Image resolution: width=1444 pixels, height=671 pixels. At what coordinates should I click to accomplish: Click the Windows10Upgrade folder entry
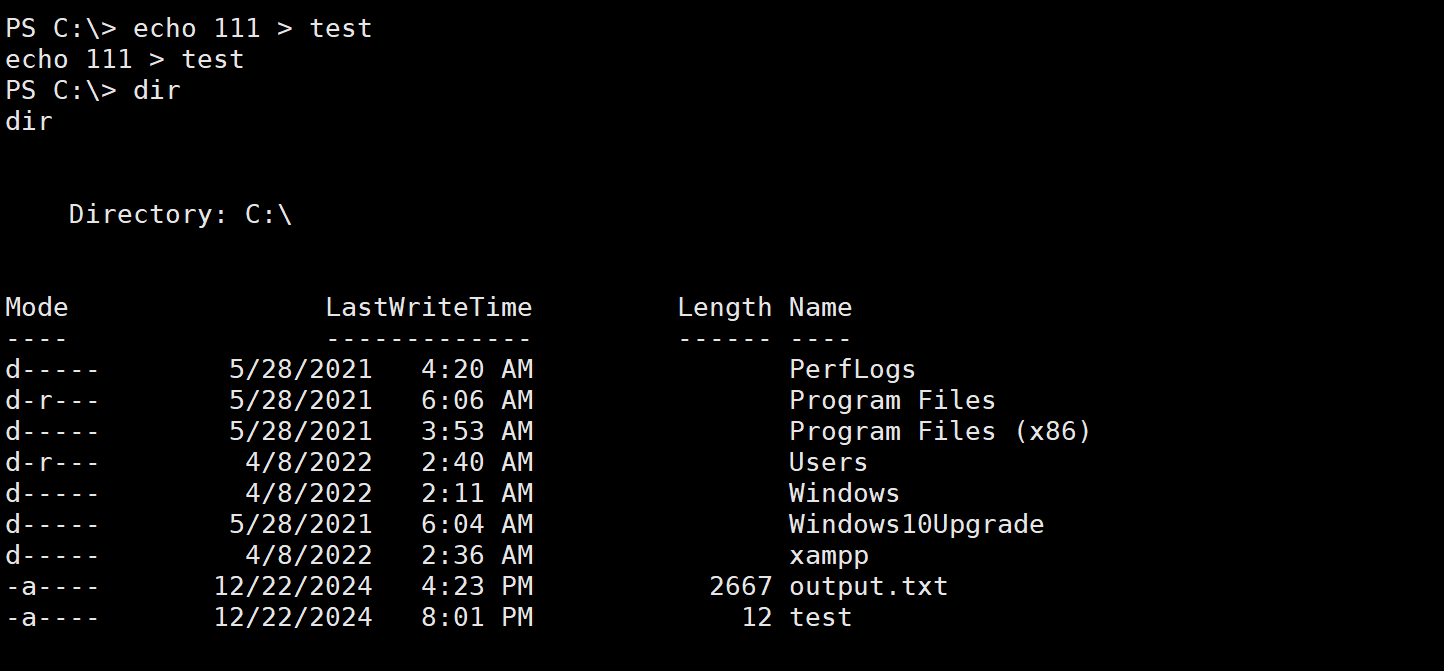(x=916, y=525)
